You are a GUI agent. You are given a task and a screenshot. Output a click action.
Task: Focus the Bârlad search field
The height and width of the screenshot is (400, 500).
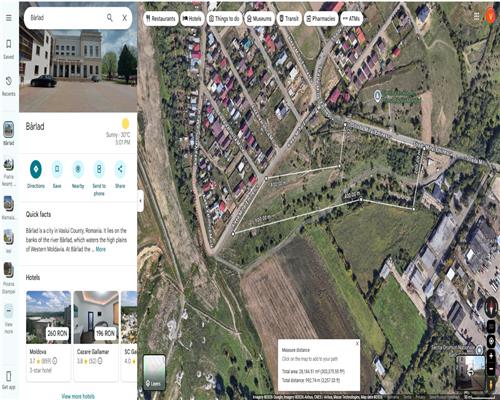tap(65, 18)
